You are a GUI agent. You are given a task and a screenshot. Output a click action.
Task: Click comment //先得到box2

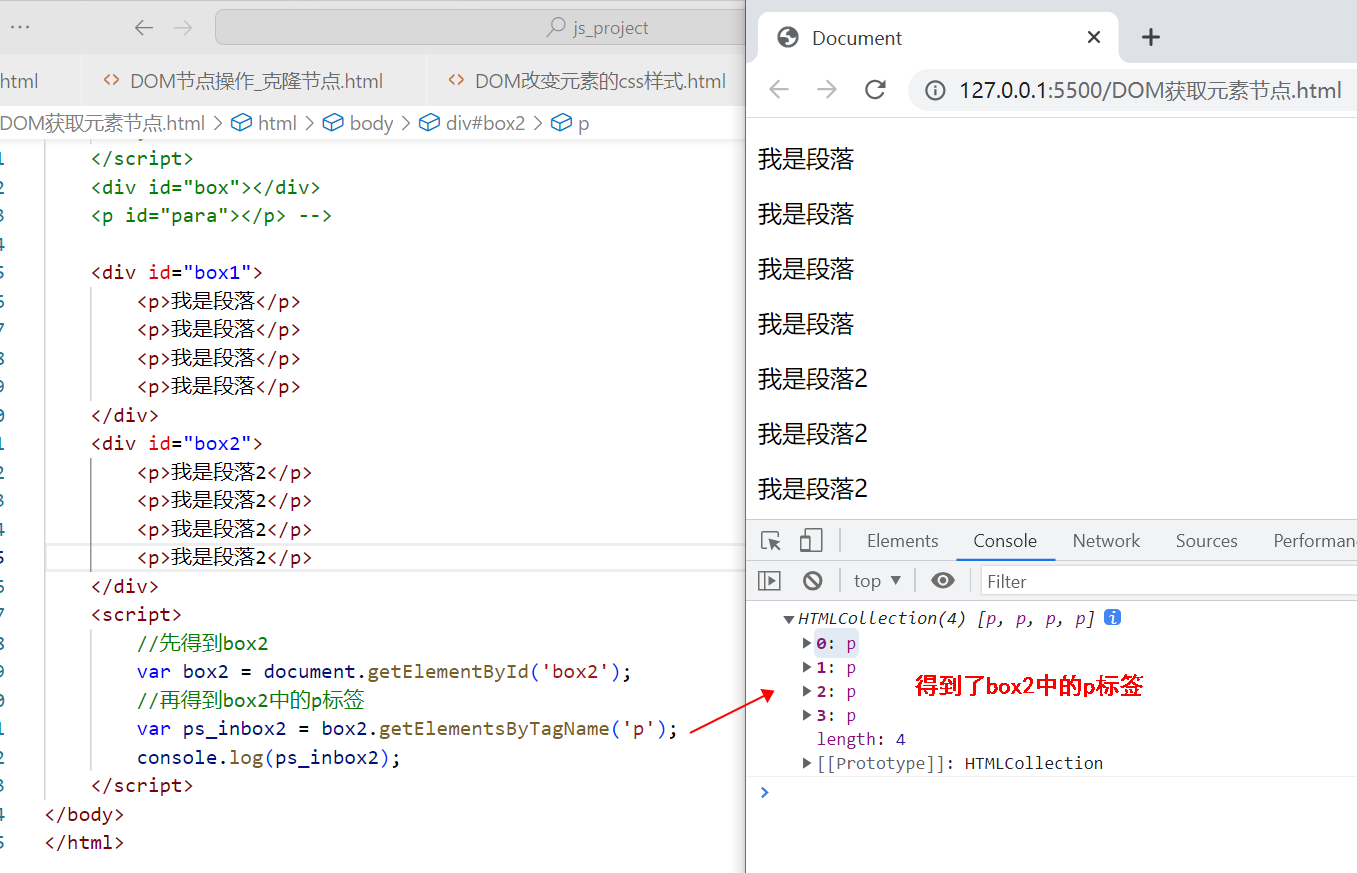tap(203, 643)
